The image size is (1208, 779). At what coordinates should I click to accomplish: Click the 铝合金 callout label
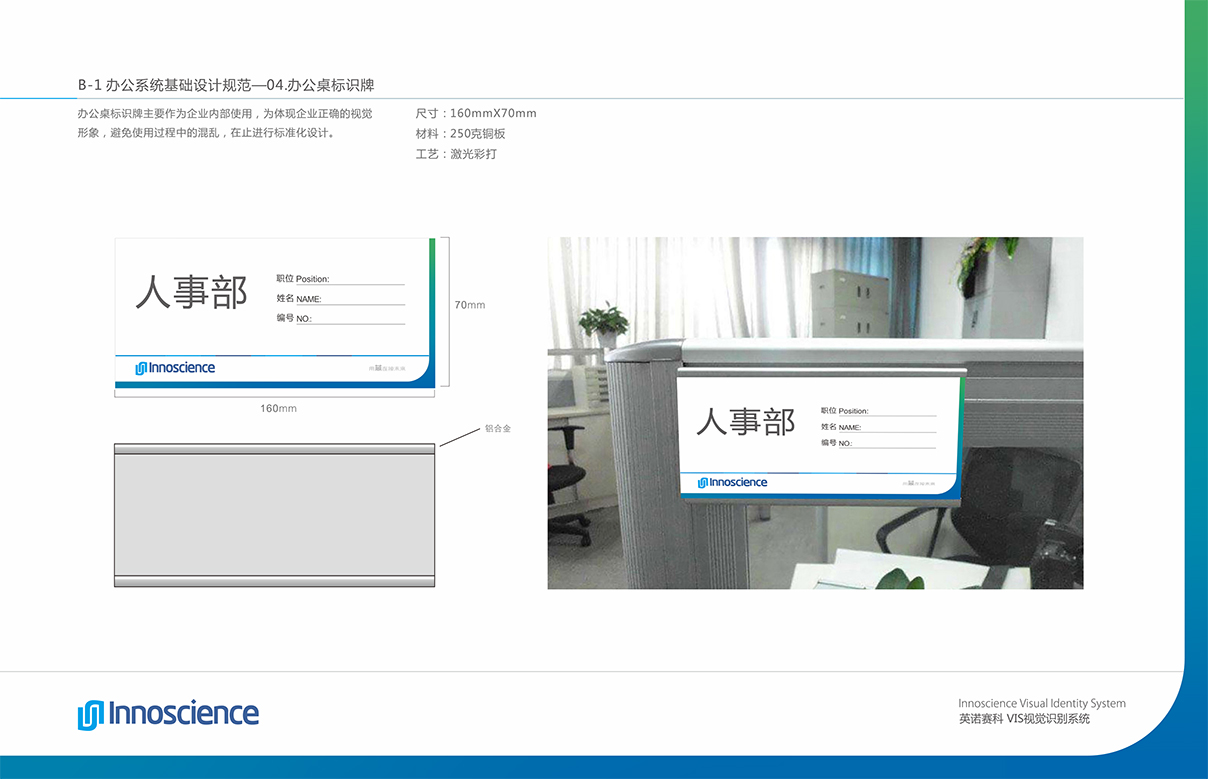pyautogui.click(x=498, y=428)
